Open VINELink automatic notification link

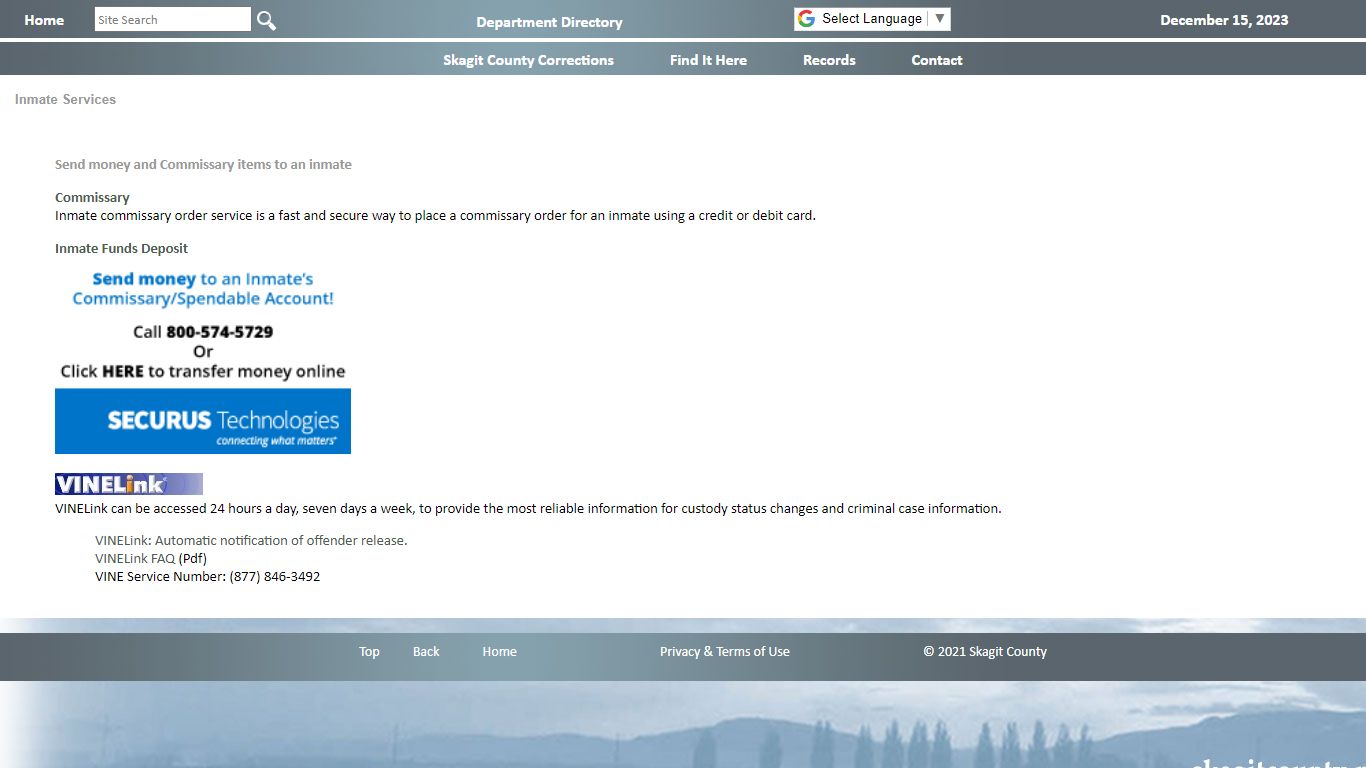[x=251, y=540]
